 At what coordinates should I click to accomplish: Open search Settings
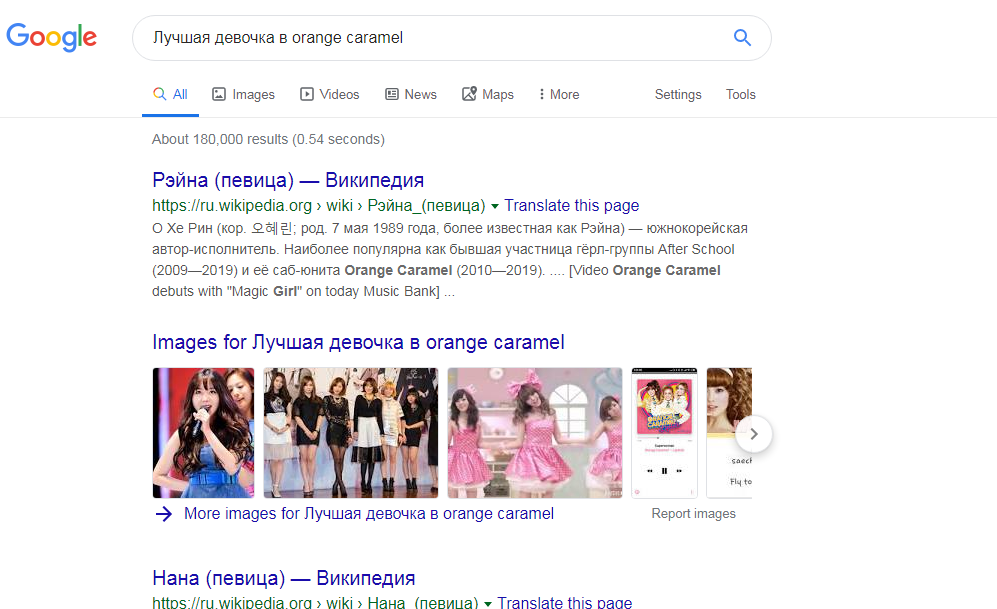point(677,94)
